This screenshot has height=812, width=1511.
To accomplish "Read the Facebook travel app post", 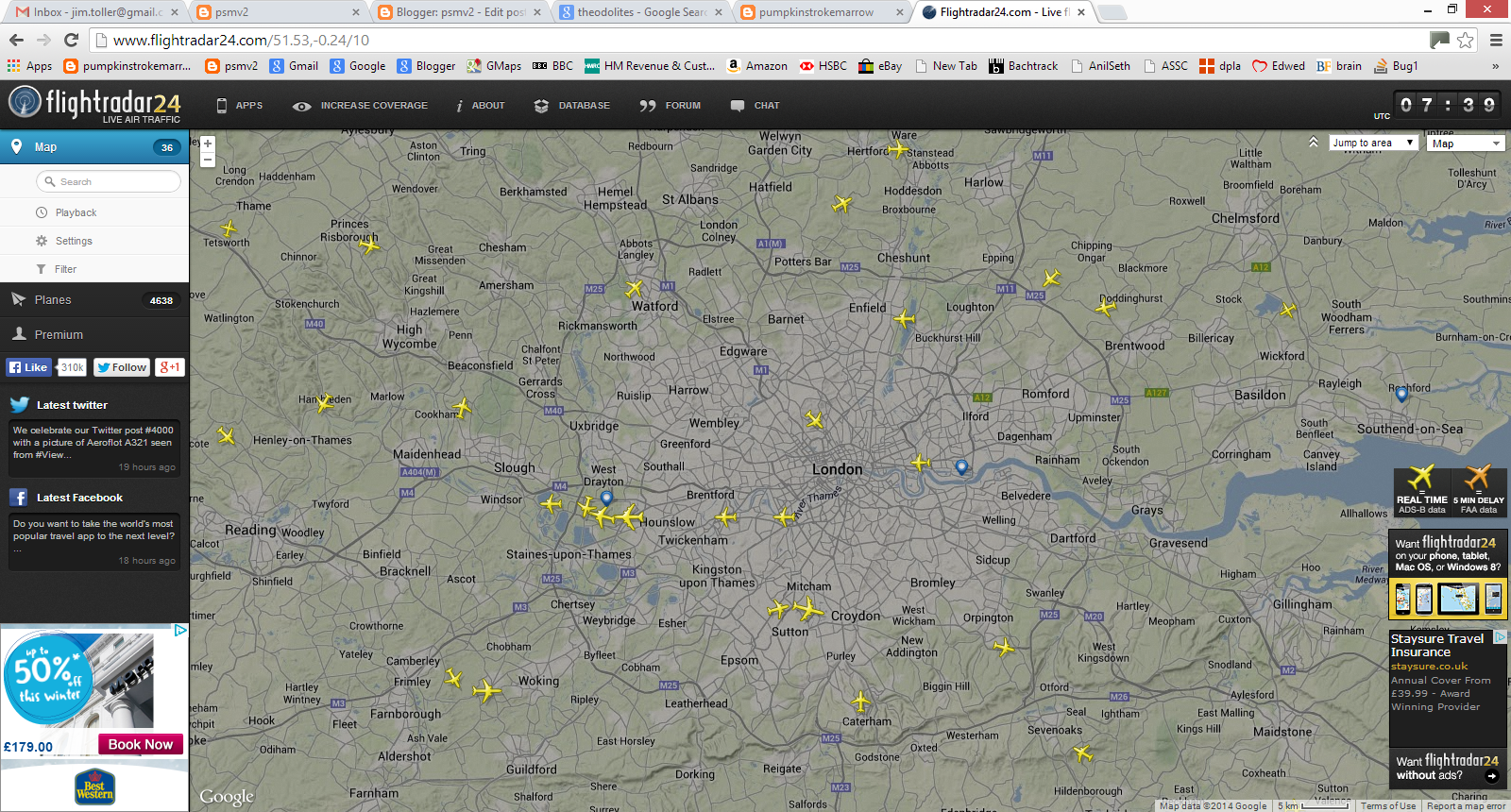I will pos(93,541).
